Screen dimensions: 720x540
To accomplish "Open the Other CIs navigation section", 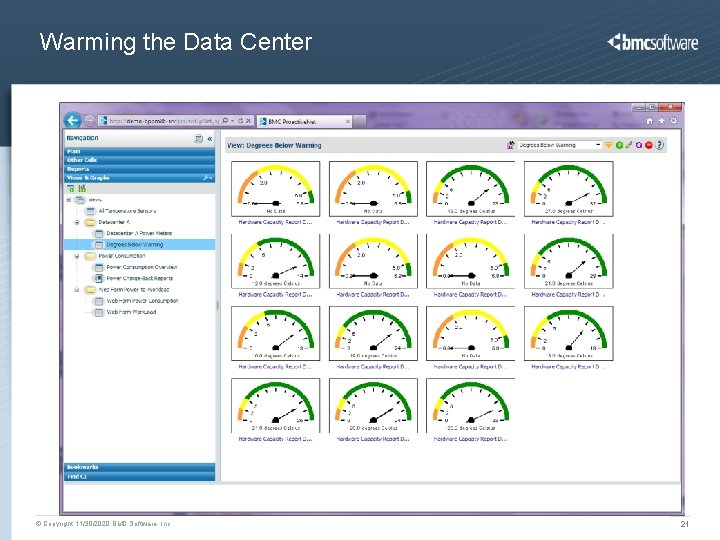I will 139,160.
